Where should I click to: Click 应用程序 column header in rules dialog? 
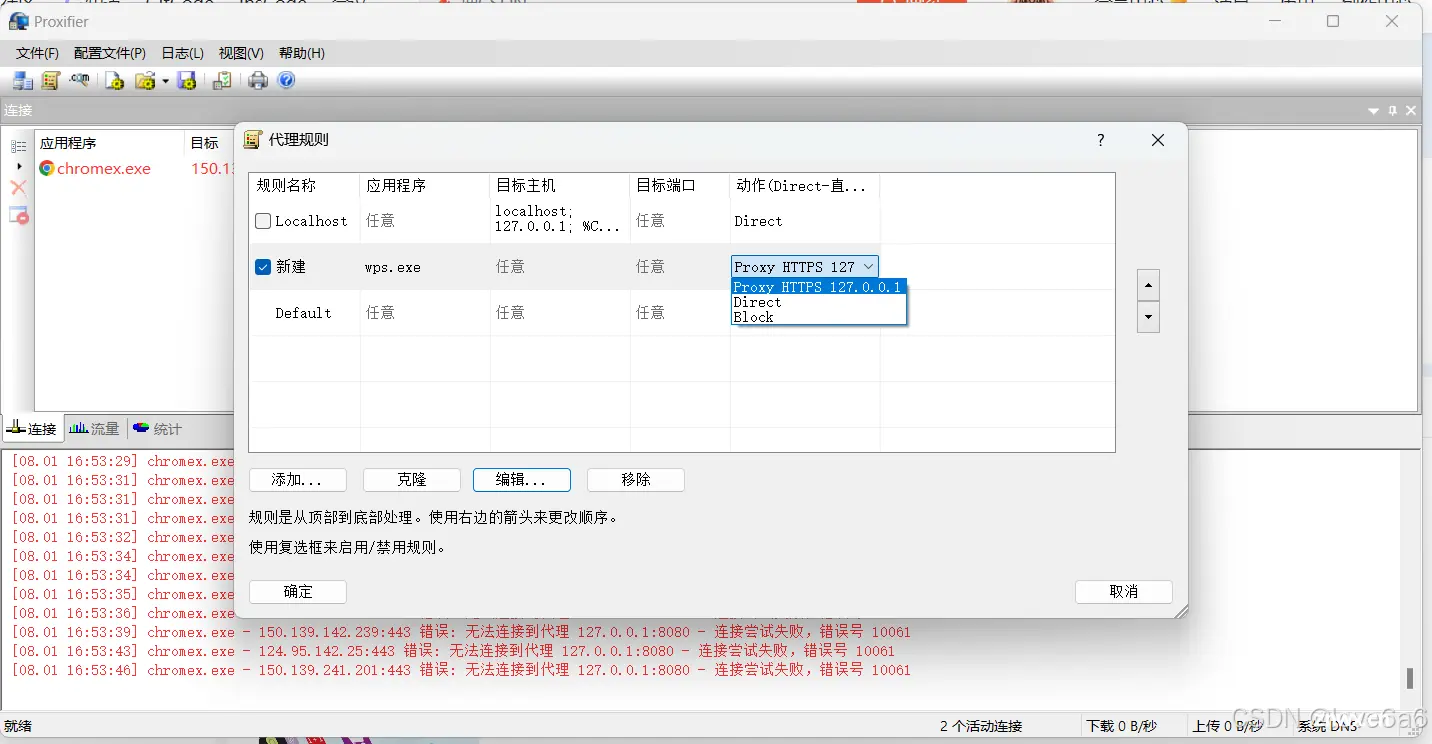[x=425, y=185]
